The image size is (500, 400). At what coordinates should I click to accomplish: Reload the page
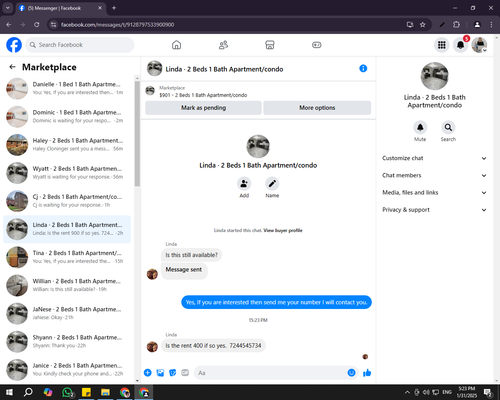[x=37, y=25]
